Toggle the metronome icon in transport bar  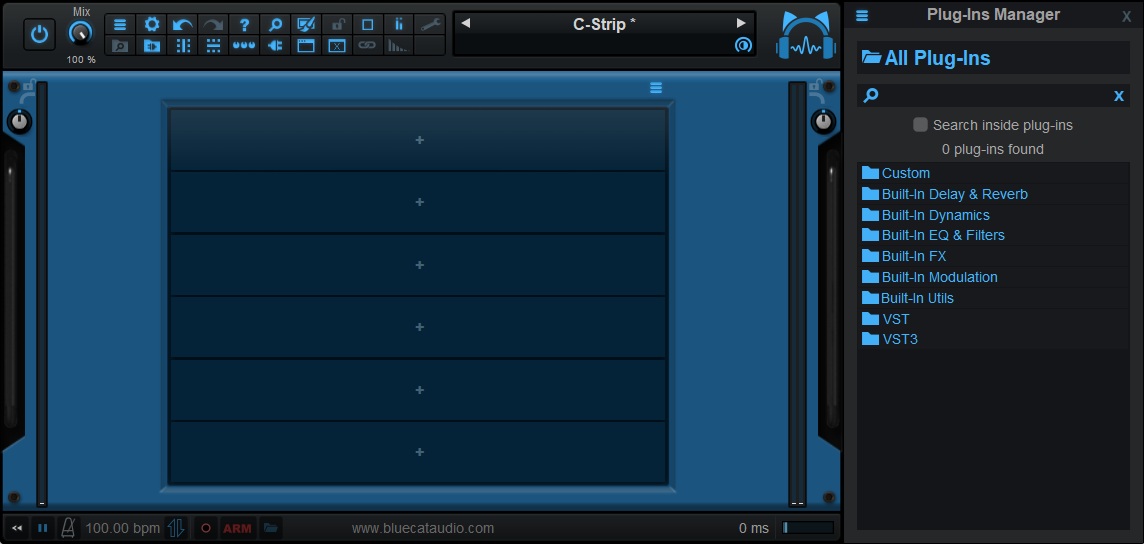pos(68,527)
